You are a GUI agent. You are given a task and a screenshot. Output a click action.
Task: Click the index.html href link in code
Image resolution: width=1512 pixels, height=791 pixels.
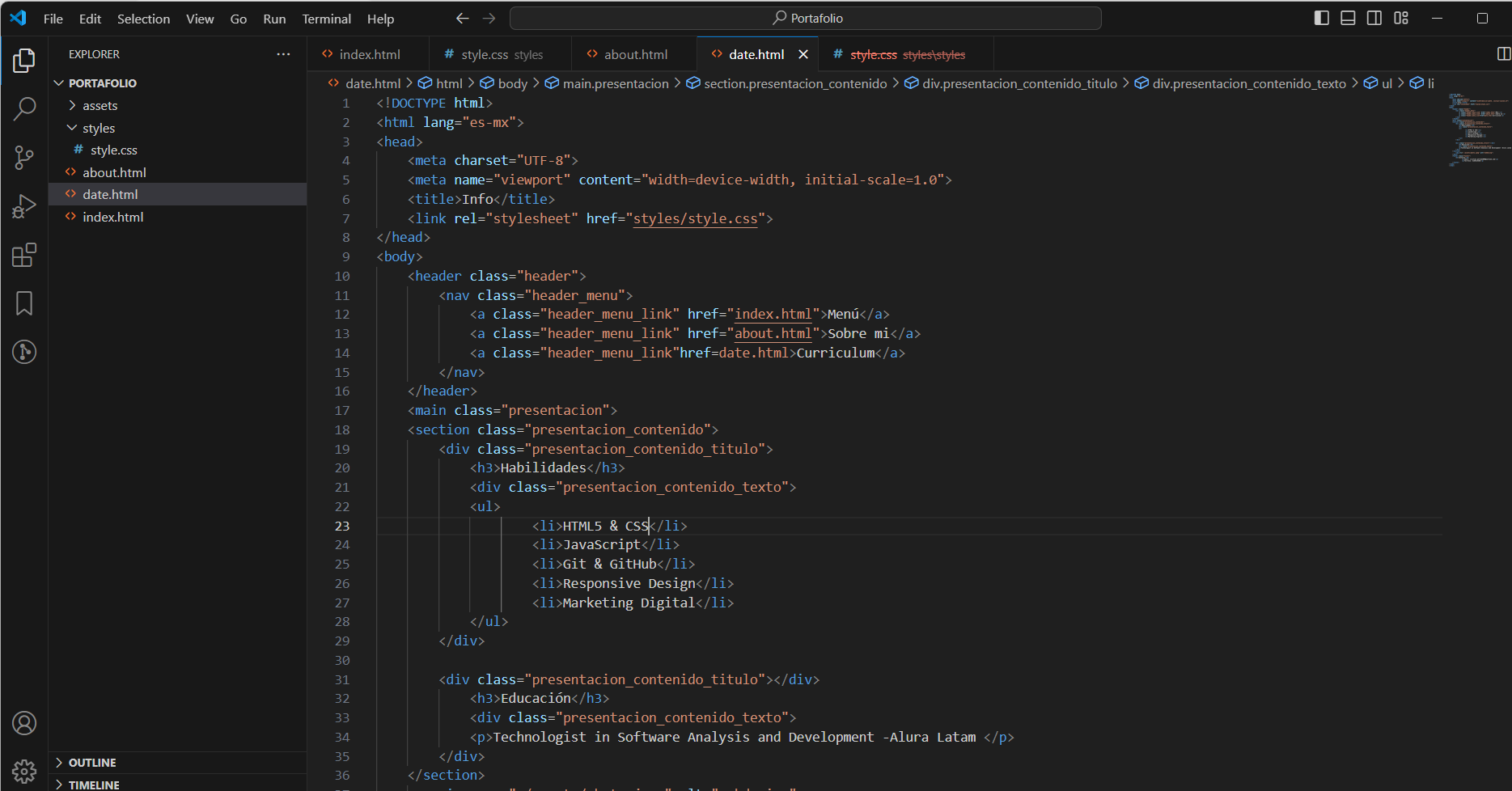click(773, 314)
